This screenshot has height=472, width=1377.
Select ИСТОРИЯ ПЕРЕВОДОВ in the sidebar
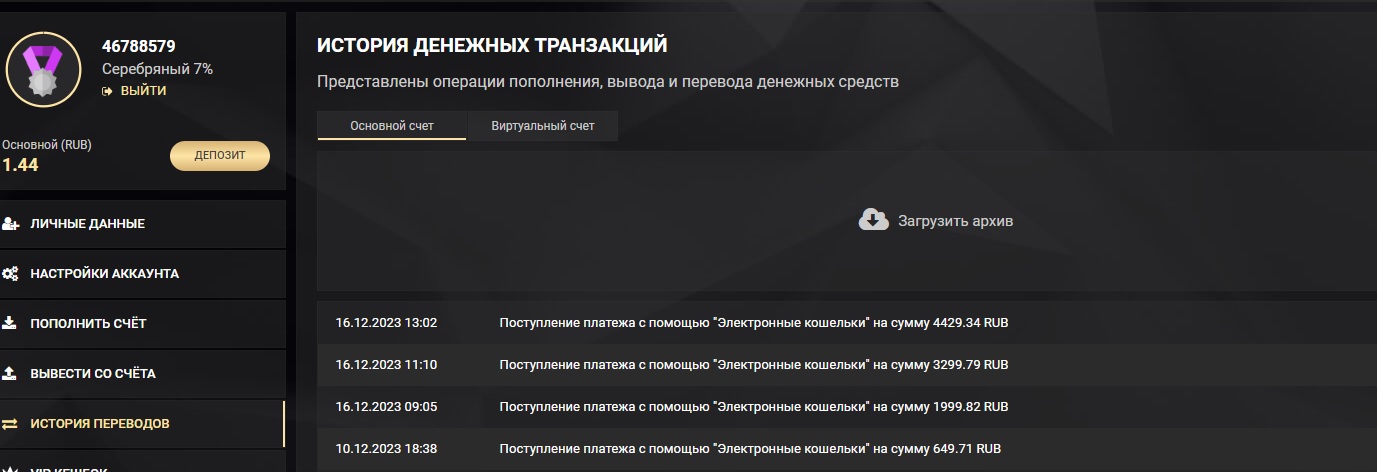point(143,423)
